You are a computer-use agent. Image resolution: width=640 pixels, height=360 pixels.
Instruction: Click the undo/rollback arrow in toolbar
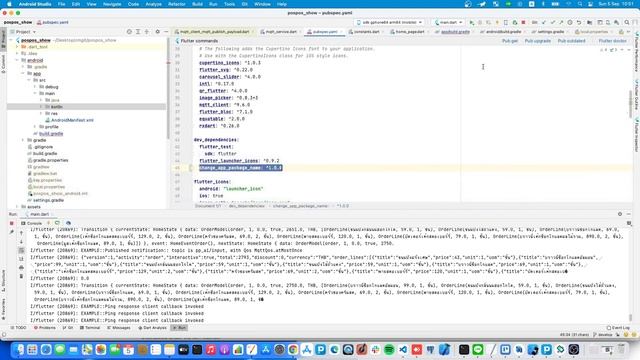[579, 22]
